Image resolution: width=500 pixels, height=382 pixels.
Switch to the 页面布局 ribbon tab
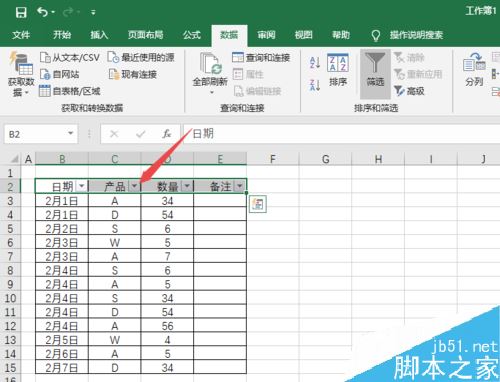[145, 35]
